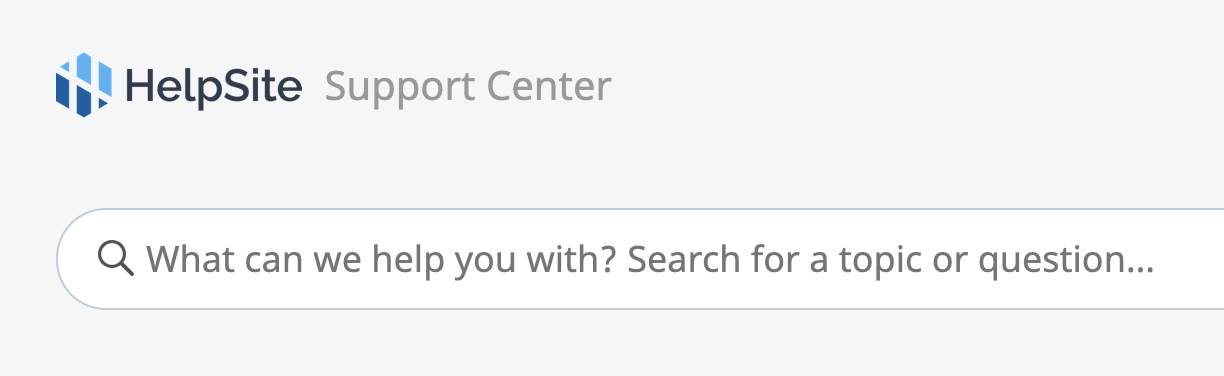Open homepage via the HelpSite wordmark
Screen dimensions: 1224x376
[214, 87]
